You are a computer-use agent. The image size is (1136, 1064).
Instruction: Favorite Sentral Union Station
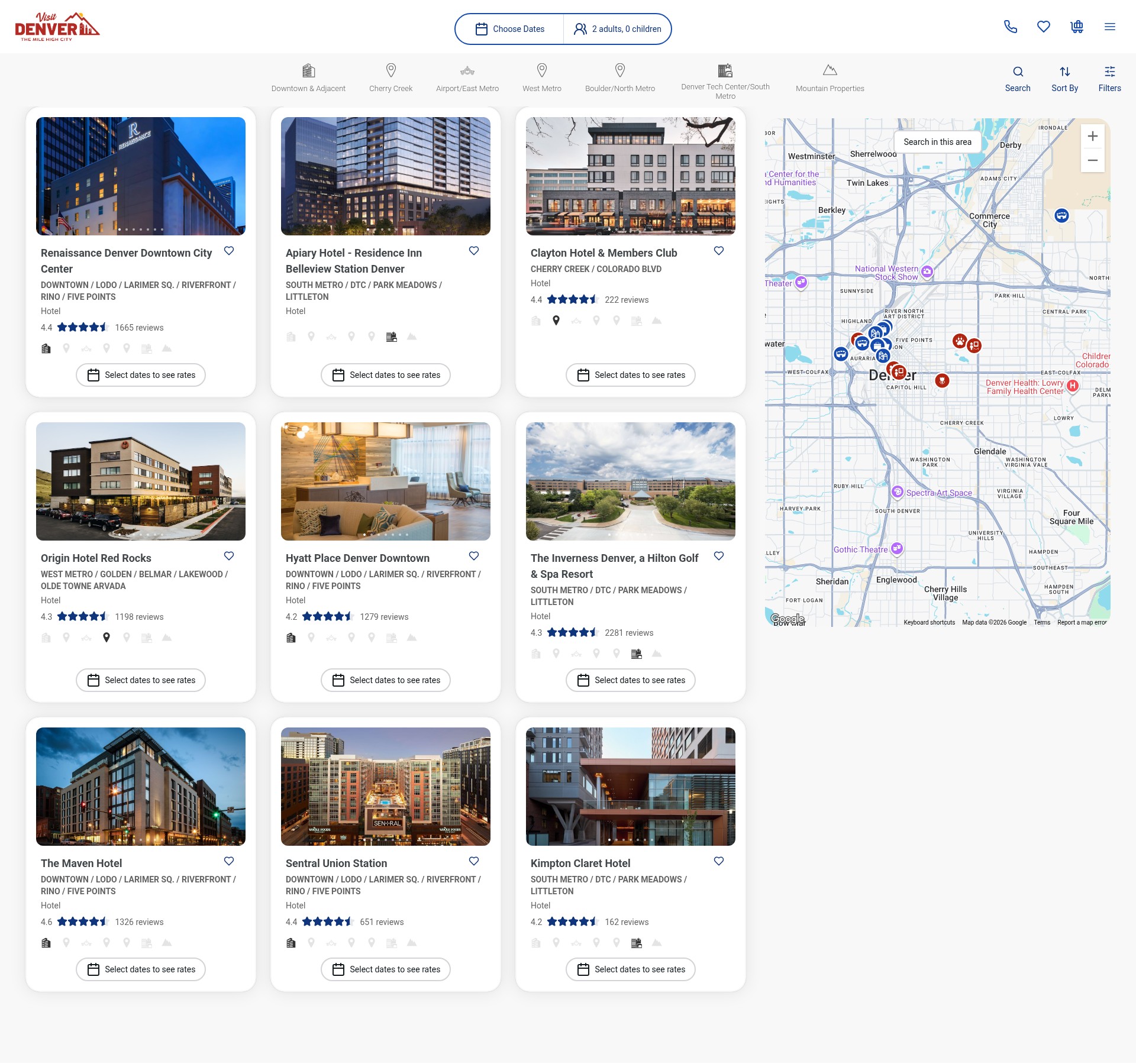coord(474,861)
